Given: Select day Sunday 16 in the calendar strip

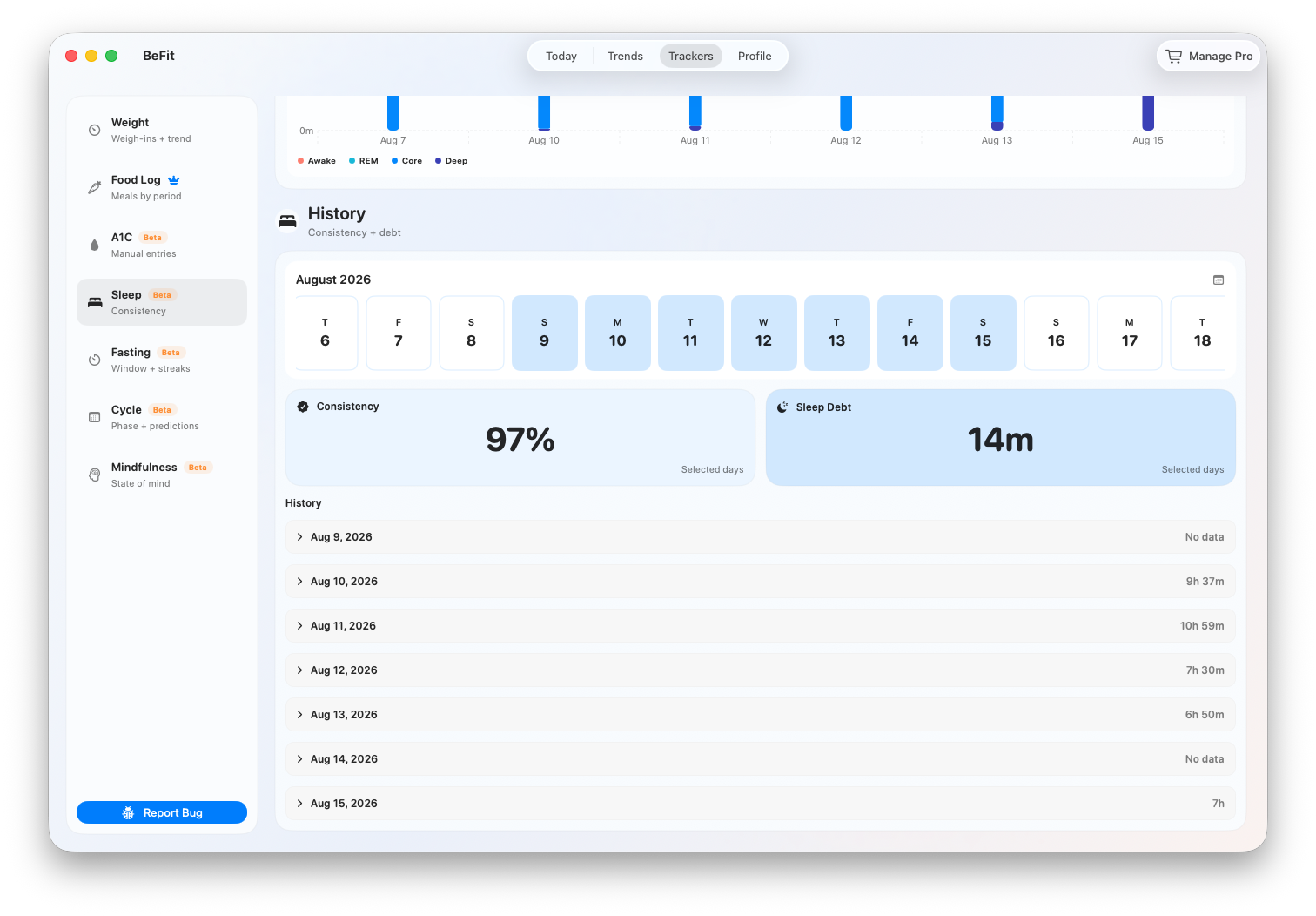Looking at the screenshot, I should pyautogui.click(x=1057, y=333).
